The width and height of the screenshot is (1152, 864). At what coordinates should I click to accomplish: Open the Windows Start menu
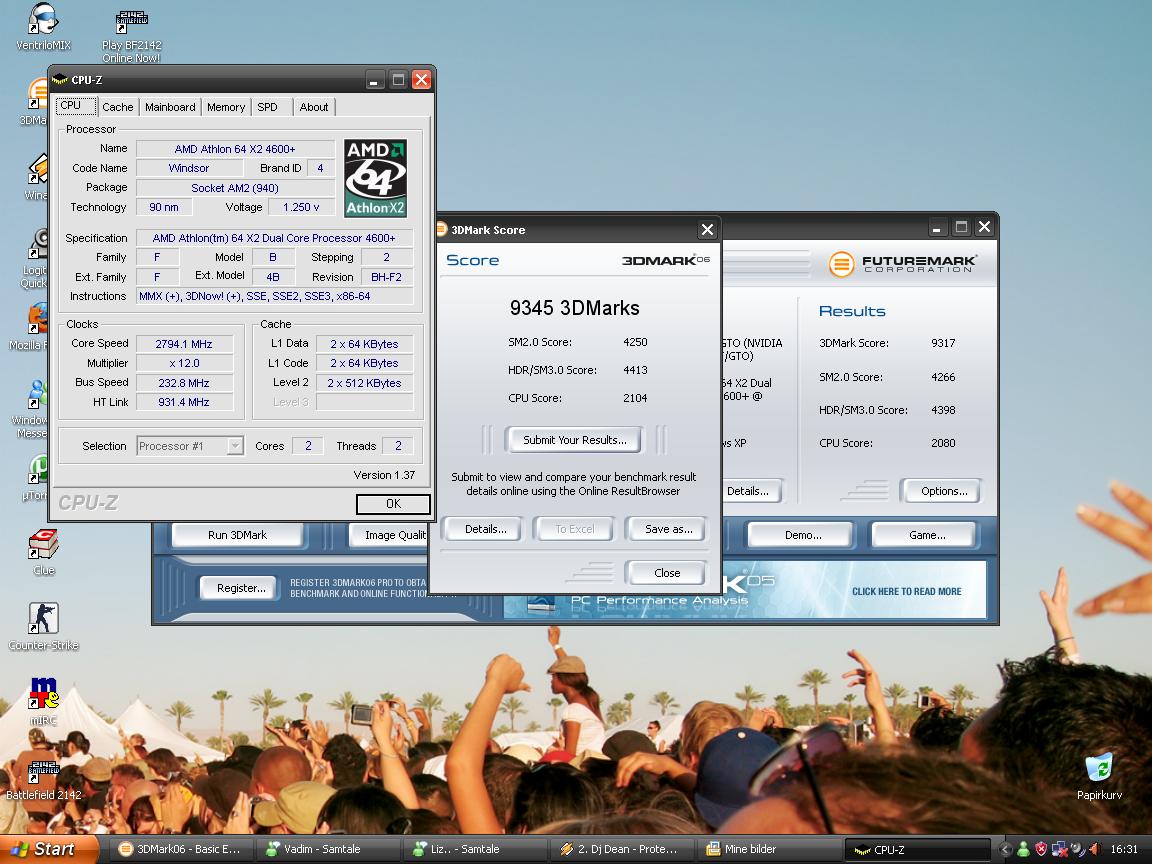tap(47, 849)
